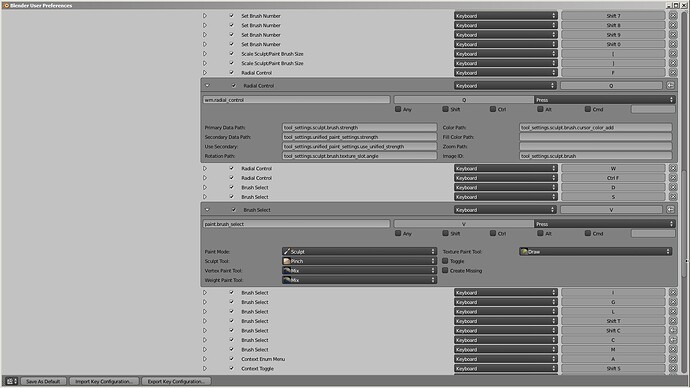
Task: Remove the Radial Control Ctrl F keymap item
Action: tap(673, 178)
